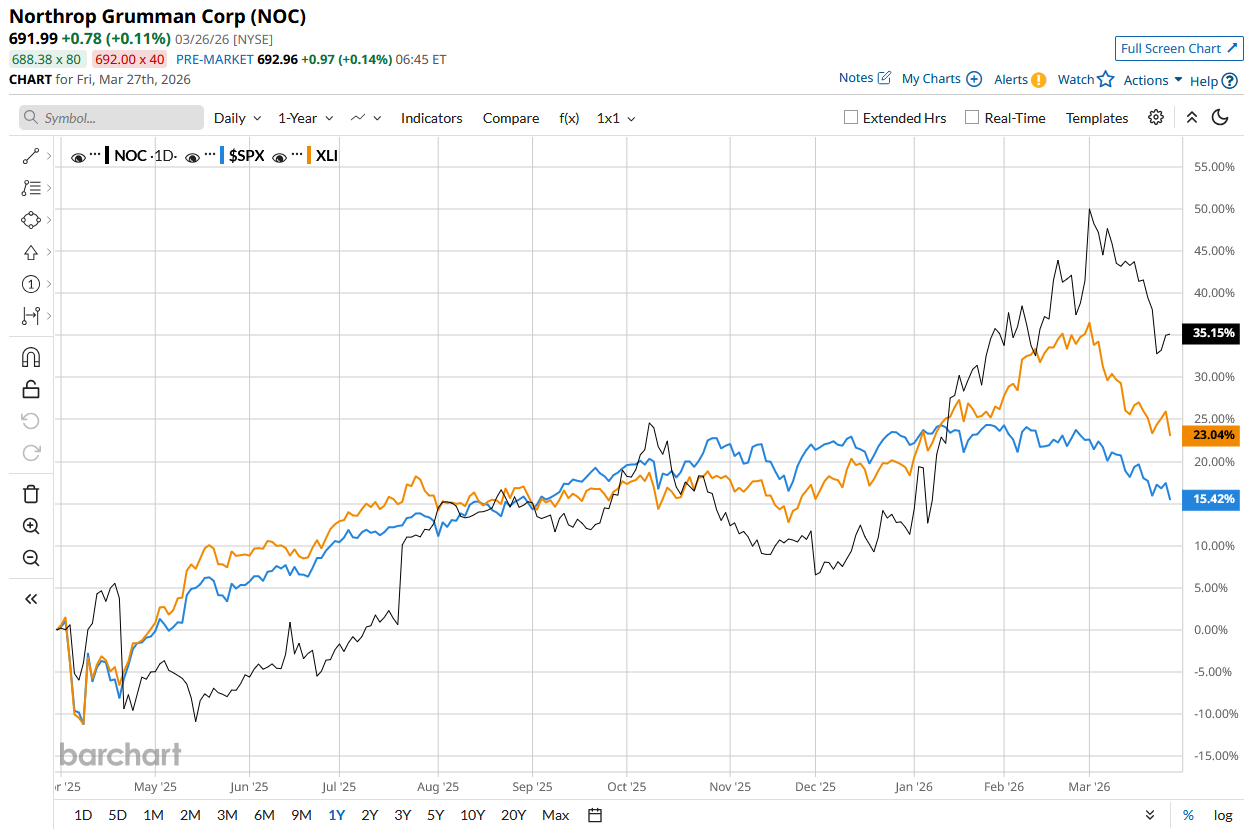Screen dimensions: 1255x829
Task: Open the chart type line dropdown
Action: [366, 118]
